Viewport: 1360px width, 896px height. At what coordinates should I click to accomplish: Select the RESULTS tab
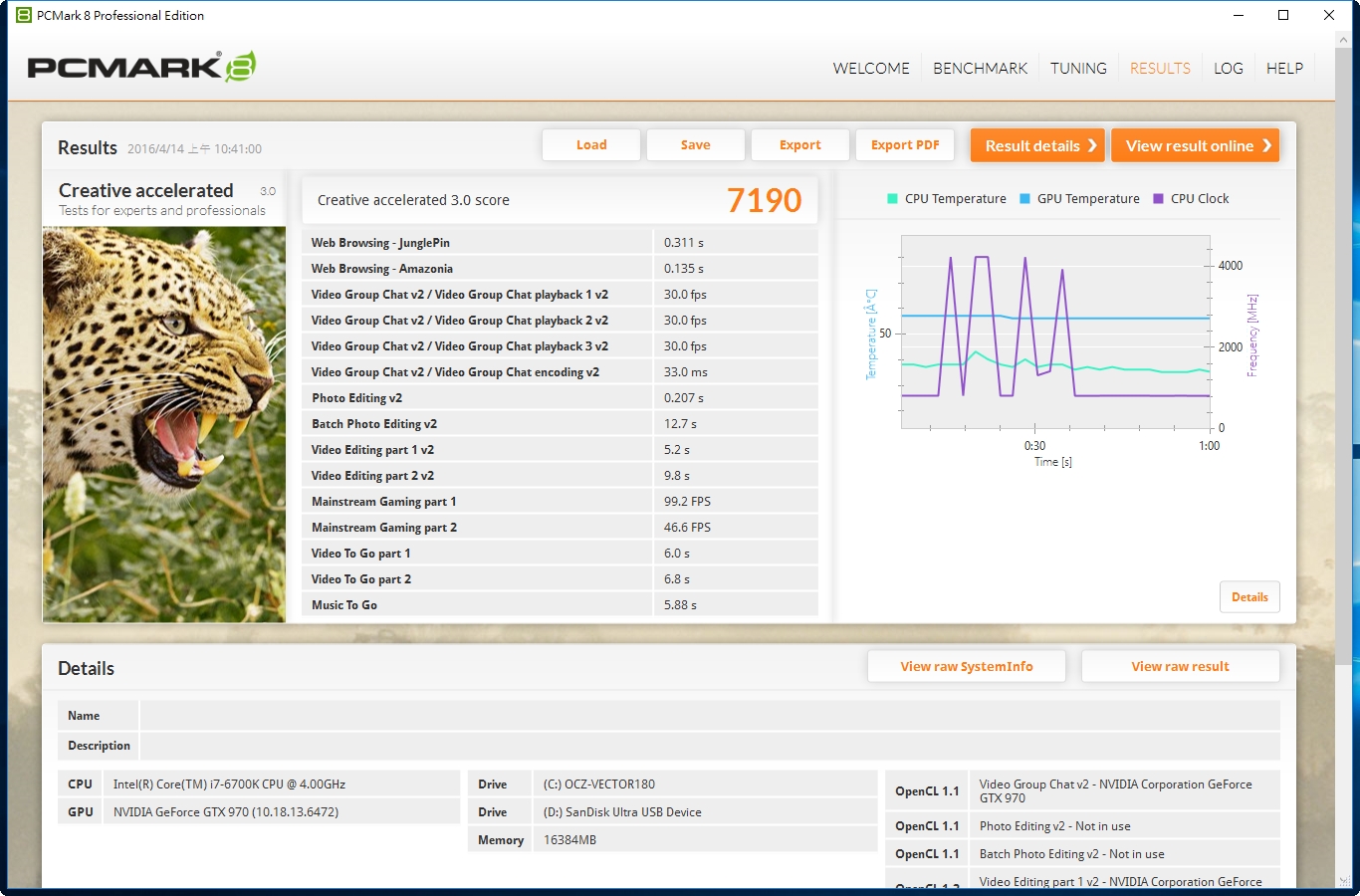coord(1160,69)
